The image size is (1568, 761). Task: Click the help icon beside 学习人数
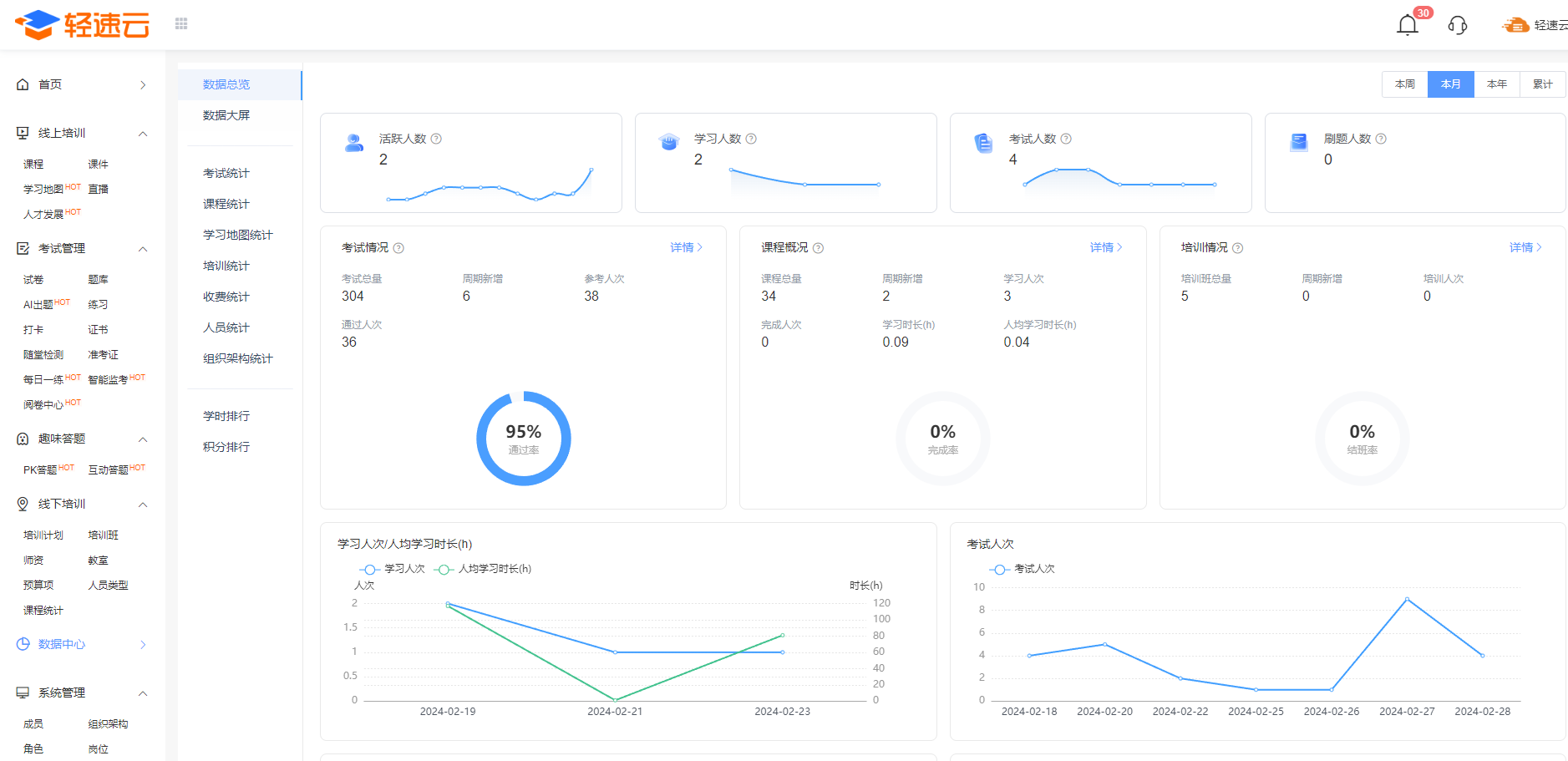pos(751,139)
